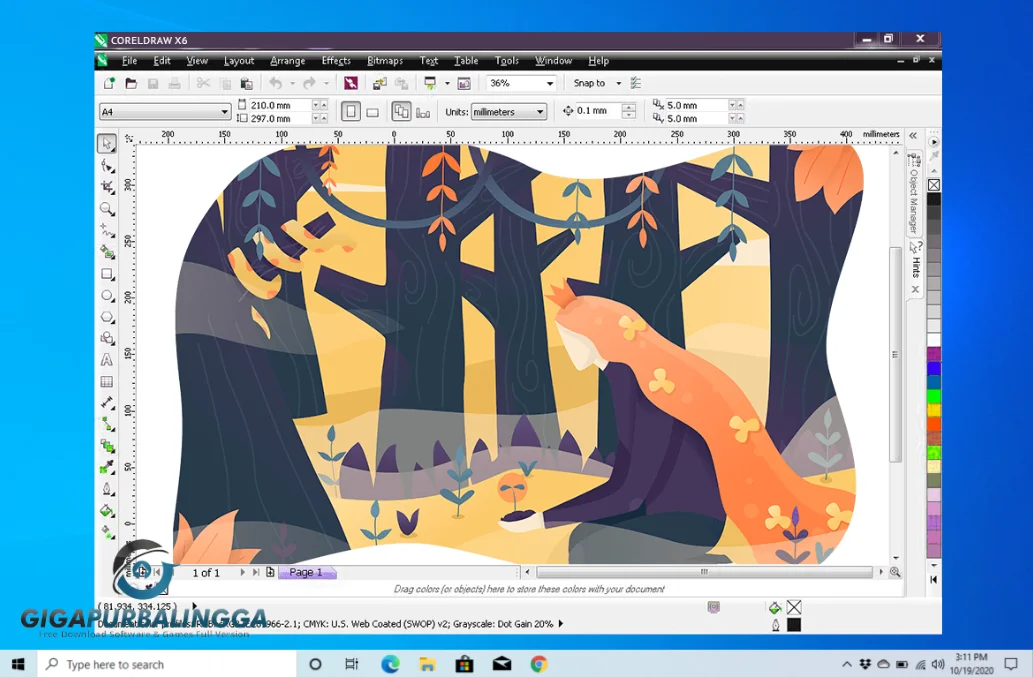Select the Rectangle tool
Screen dimensions: 1033x677
click(x=107, y=273)
